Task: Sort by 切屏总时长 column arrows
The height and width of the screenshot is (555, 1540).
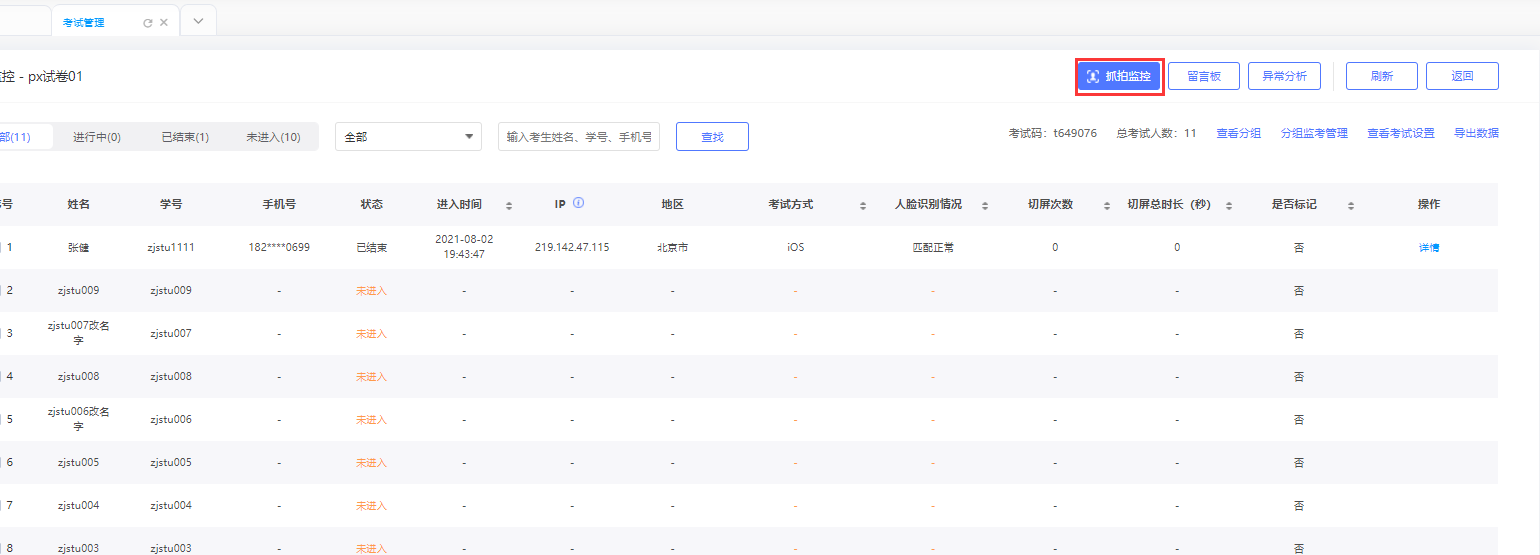Action: [x=1229, y=205]
